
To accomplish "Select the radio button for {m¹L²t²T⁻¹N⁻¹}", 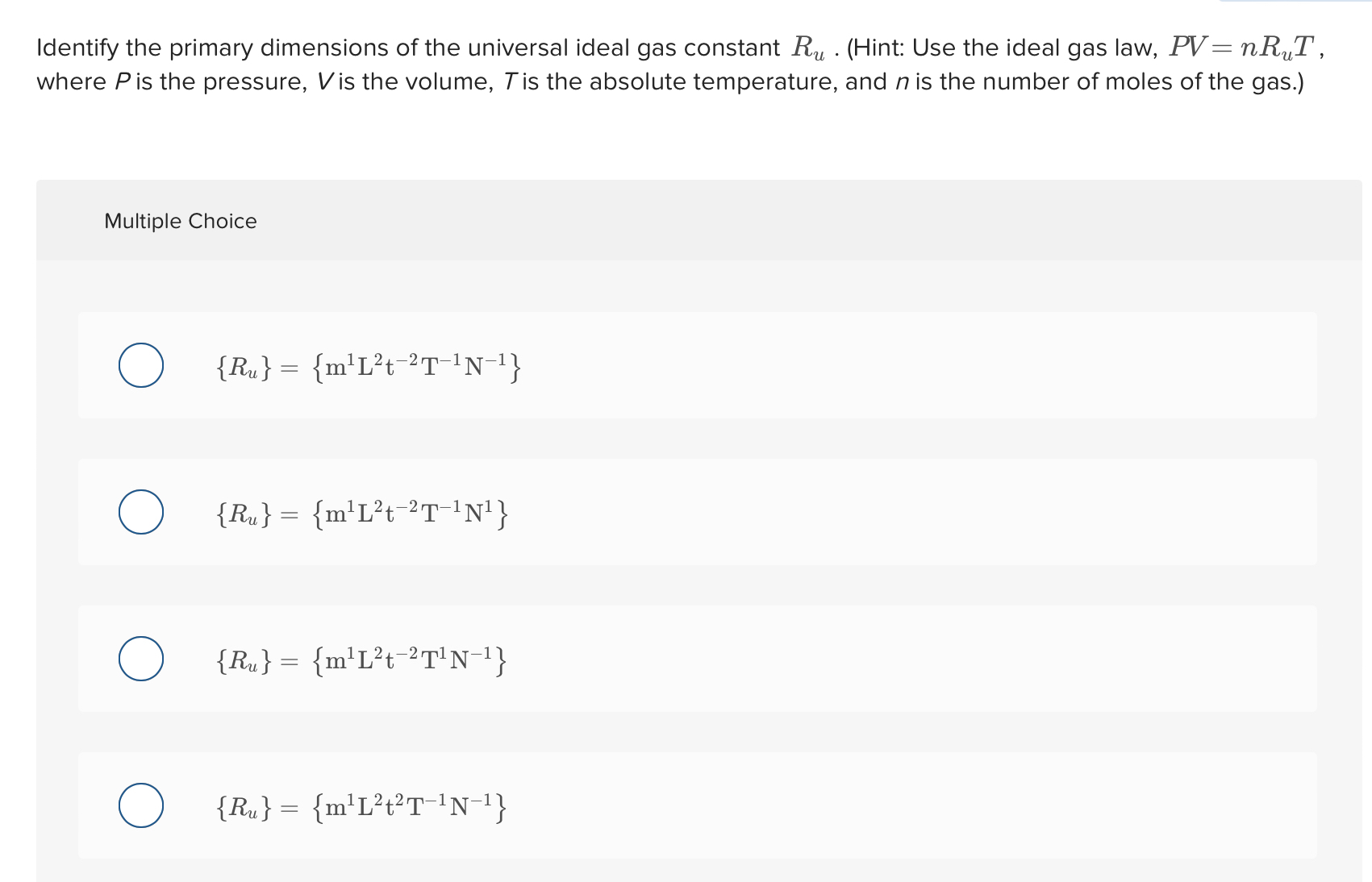I will pyautogui.click(x=141, y=805).
